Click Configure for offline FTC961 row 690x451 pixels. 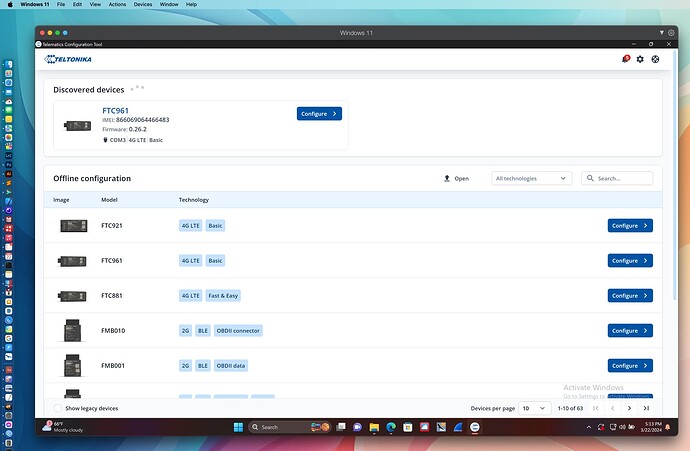click(630, 260)
